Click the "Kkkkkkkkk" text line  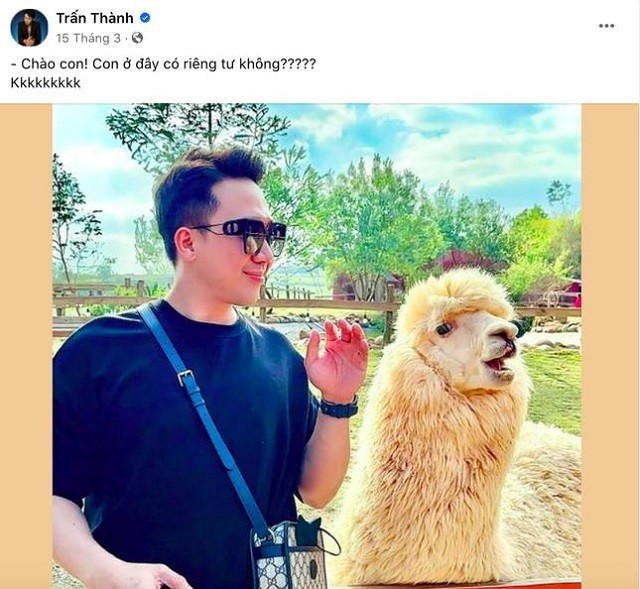click(x=46, y=83)
